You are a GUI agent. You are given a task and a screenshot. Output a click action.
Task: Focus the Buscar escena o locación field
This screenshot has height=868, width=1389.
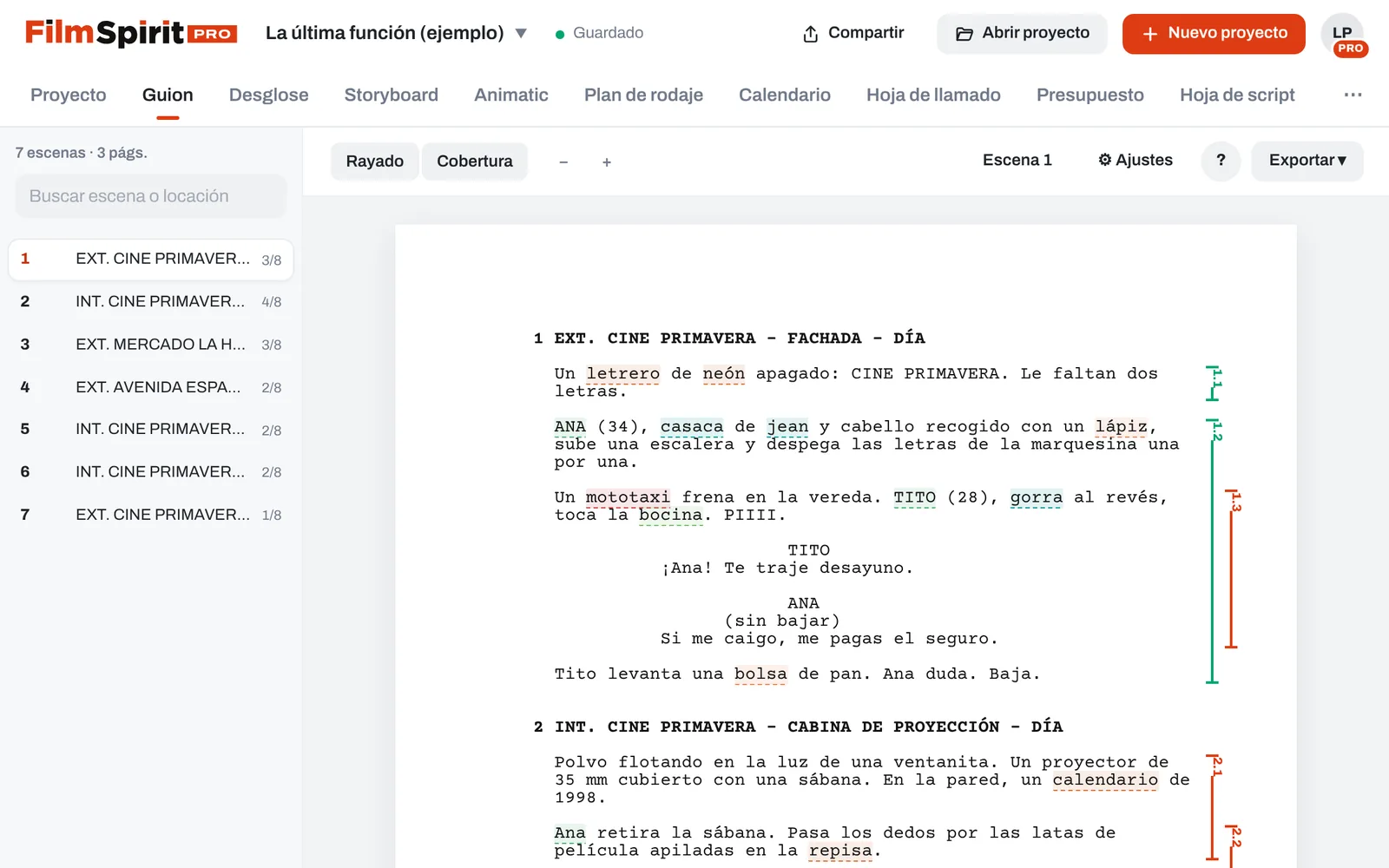(x=150, y=196)
